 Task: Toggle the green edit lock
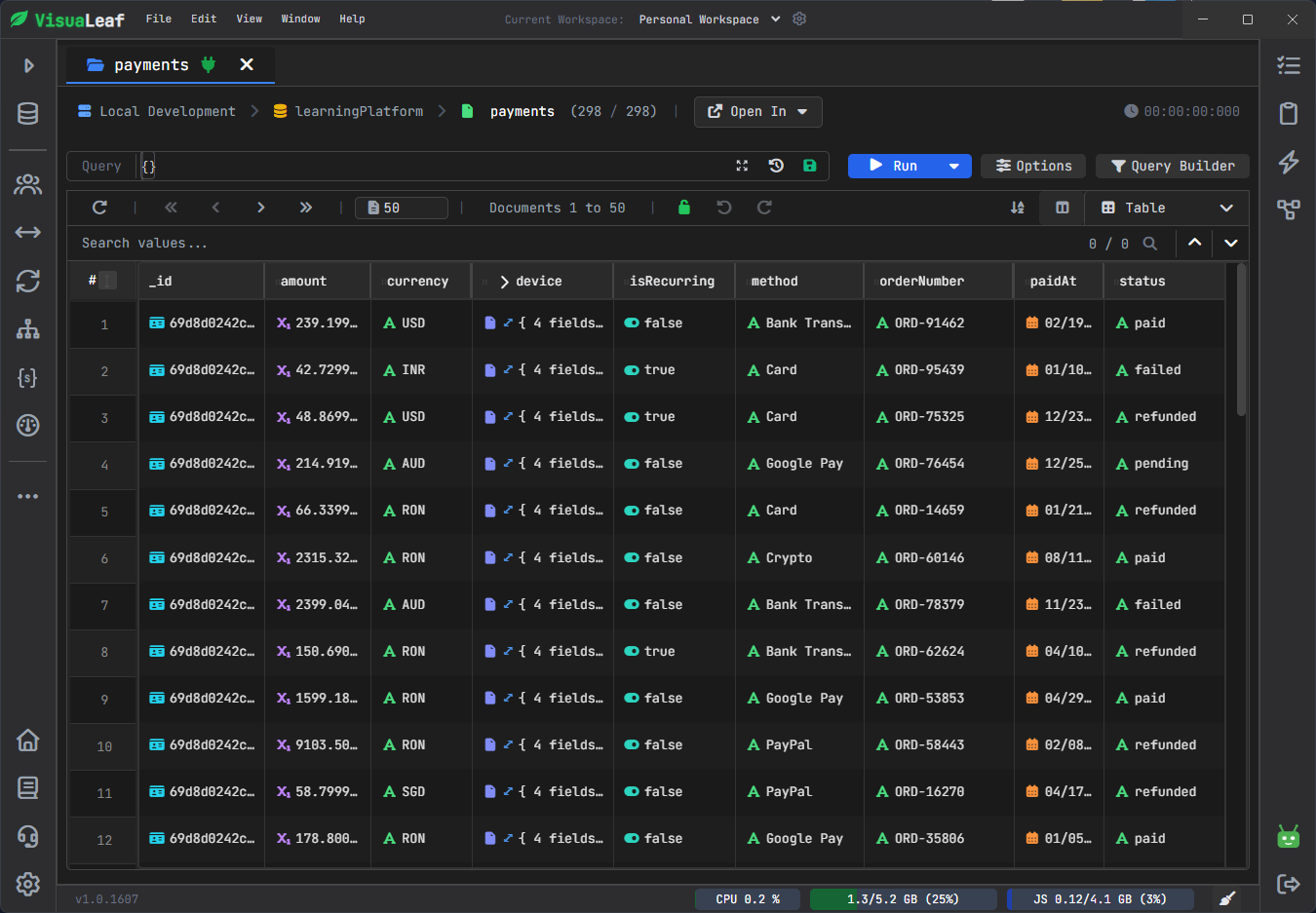click(684, 208)
